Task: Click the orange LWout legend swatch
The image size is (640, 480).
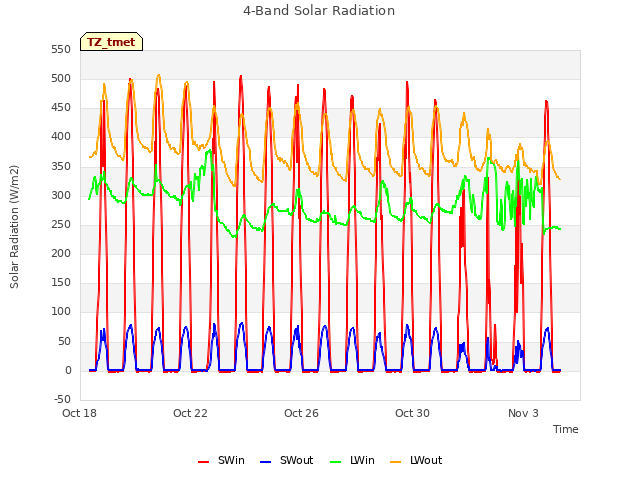Action: pos(396,462)
